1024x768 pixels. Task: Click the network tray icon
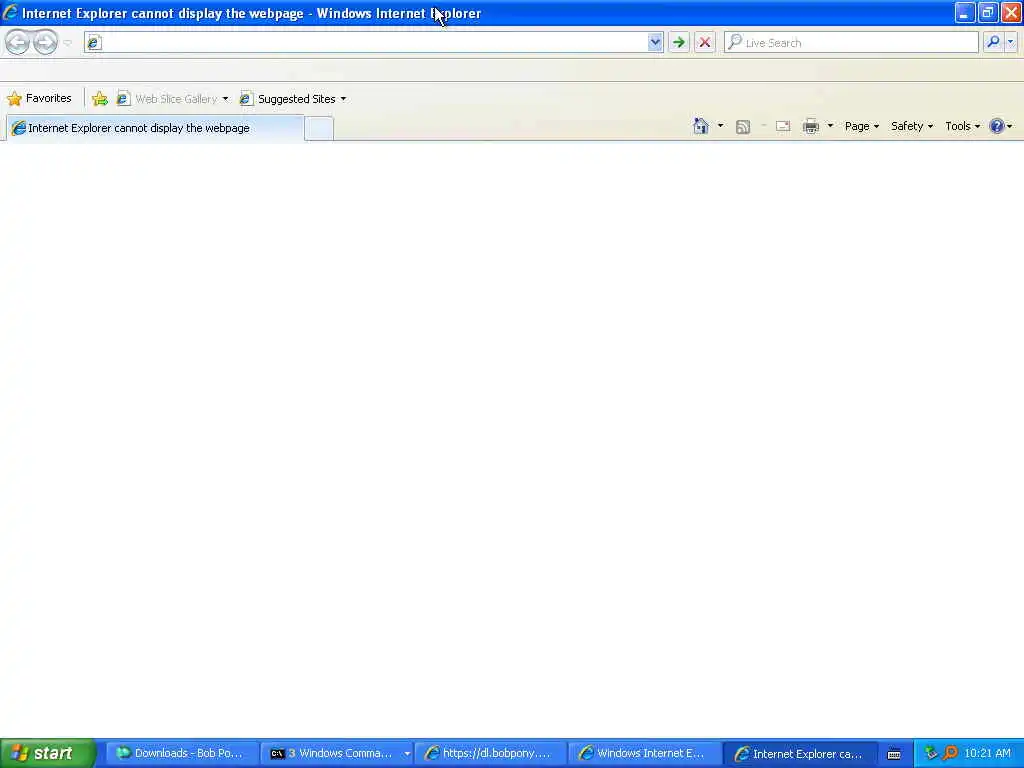[x=931, y=754]
